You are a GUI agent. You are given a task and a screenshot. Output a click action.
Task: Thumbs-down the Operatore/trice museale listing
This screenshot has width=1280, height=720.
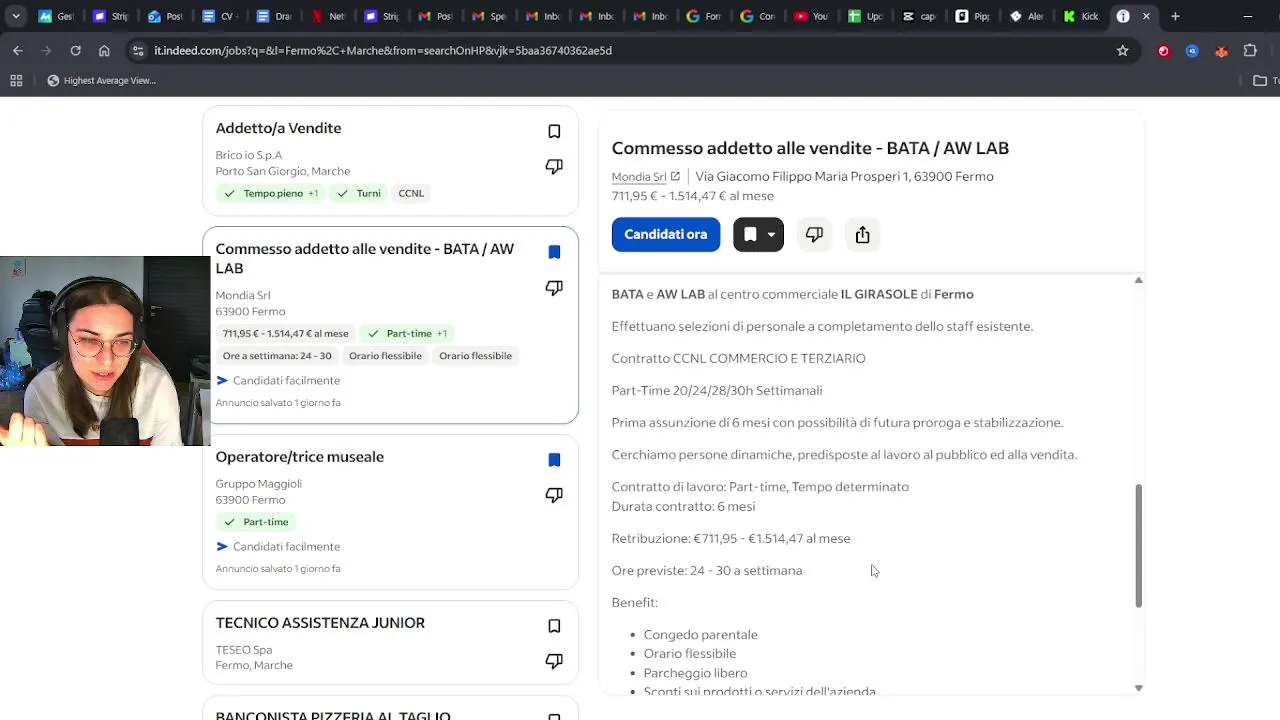(554, 495)
